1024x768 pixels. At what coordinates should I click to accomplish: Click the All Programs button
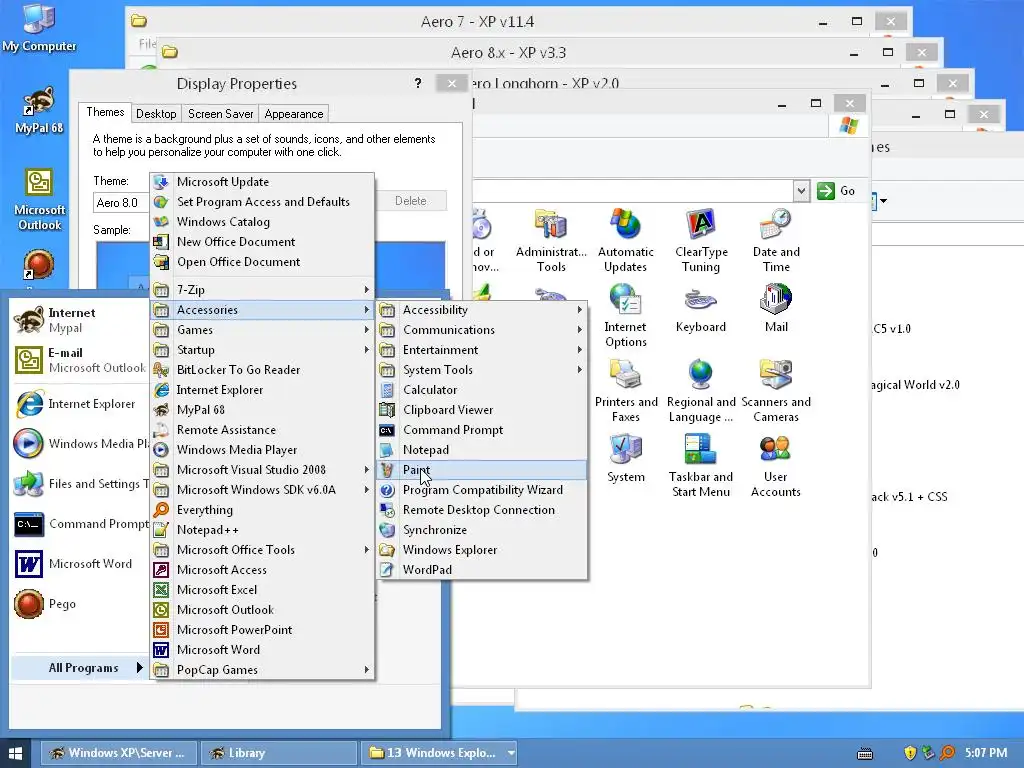(81, 668)
